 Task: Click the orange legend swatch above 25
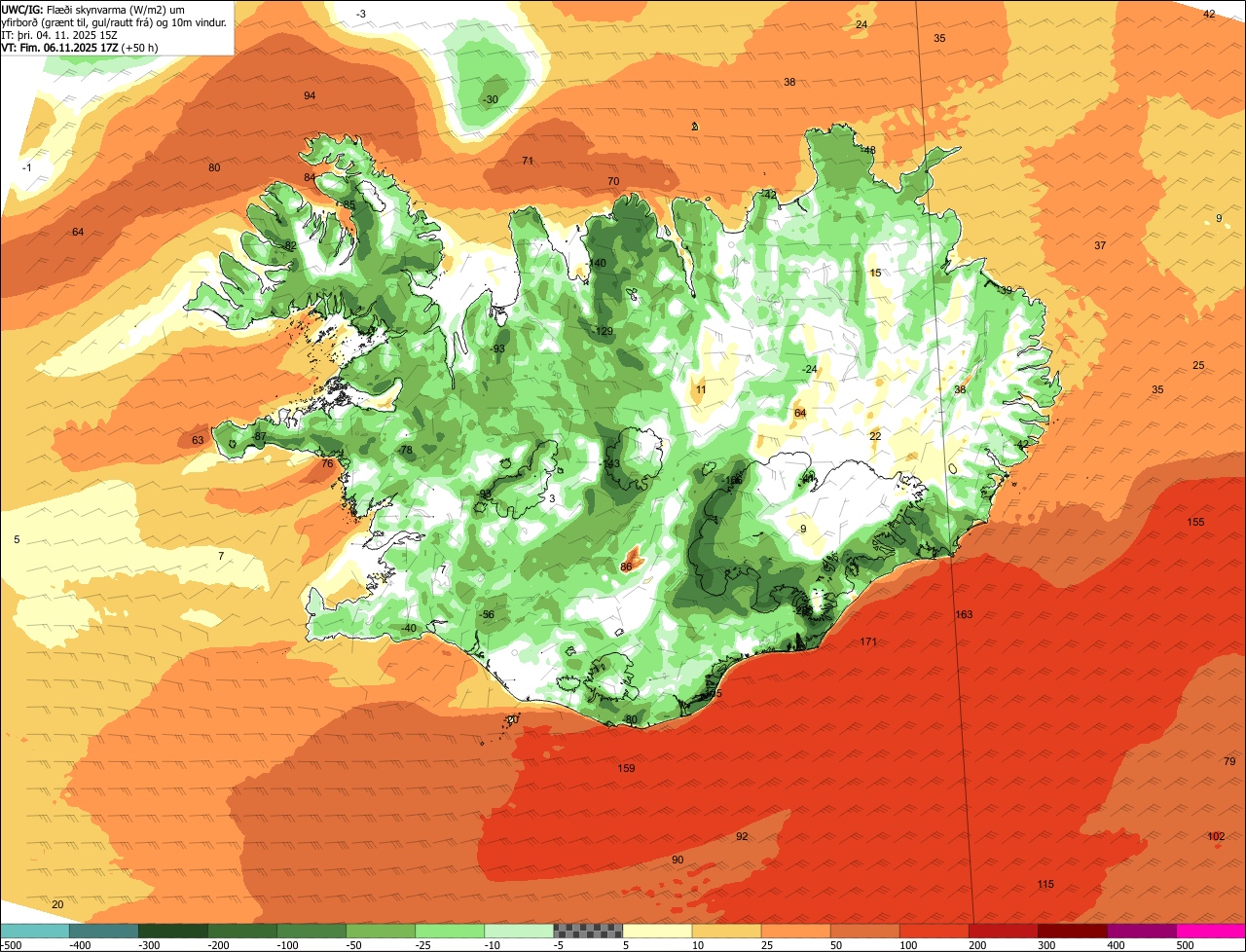pos(795,932)
